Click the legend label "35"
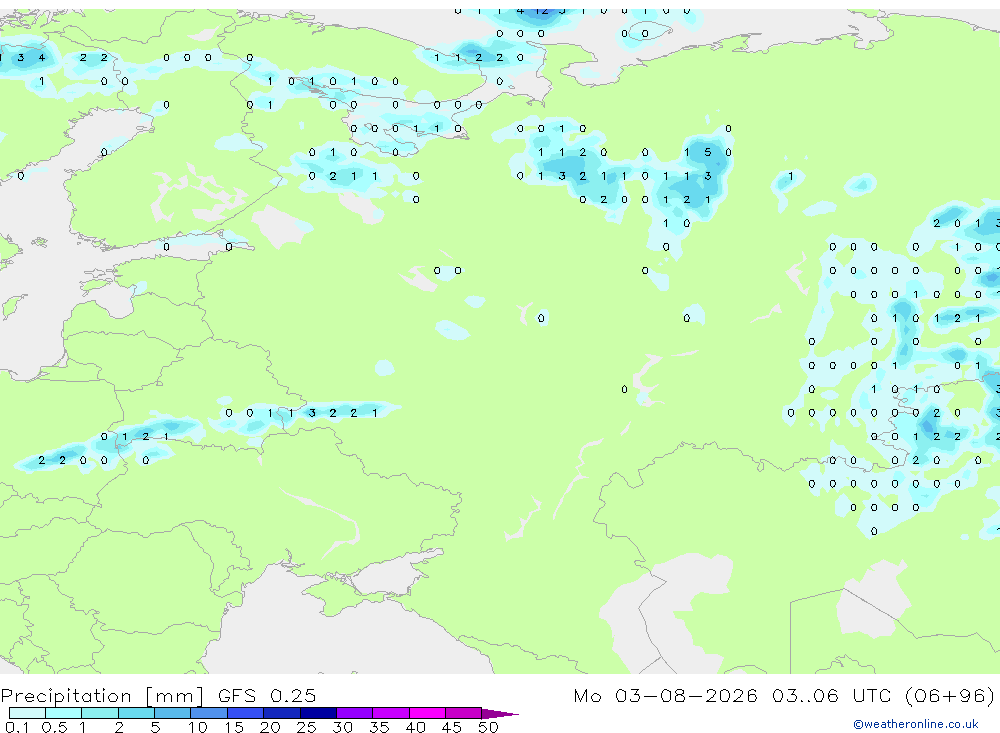The width and height of the screenshot is (1000, 733). [379, 727]
